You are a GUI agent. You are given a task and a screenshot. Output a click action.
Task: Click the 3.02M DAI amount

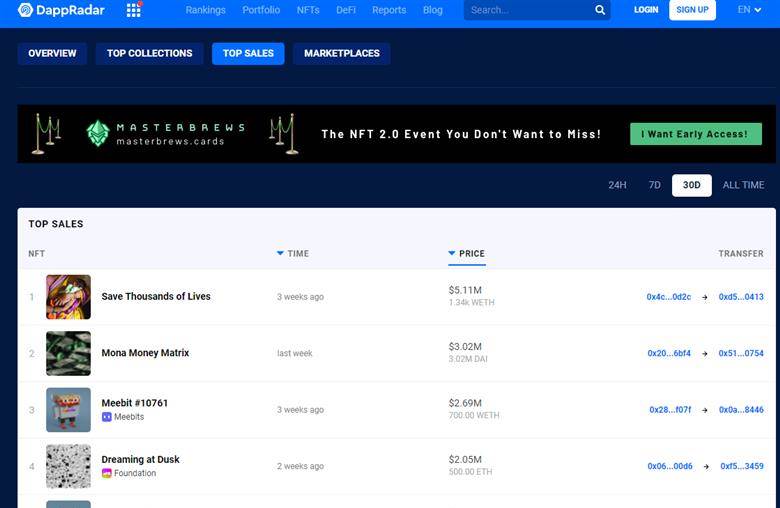tap(468, 359)
